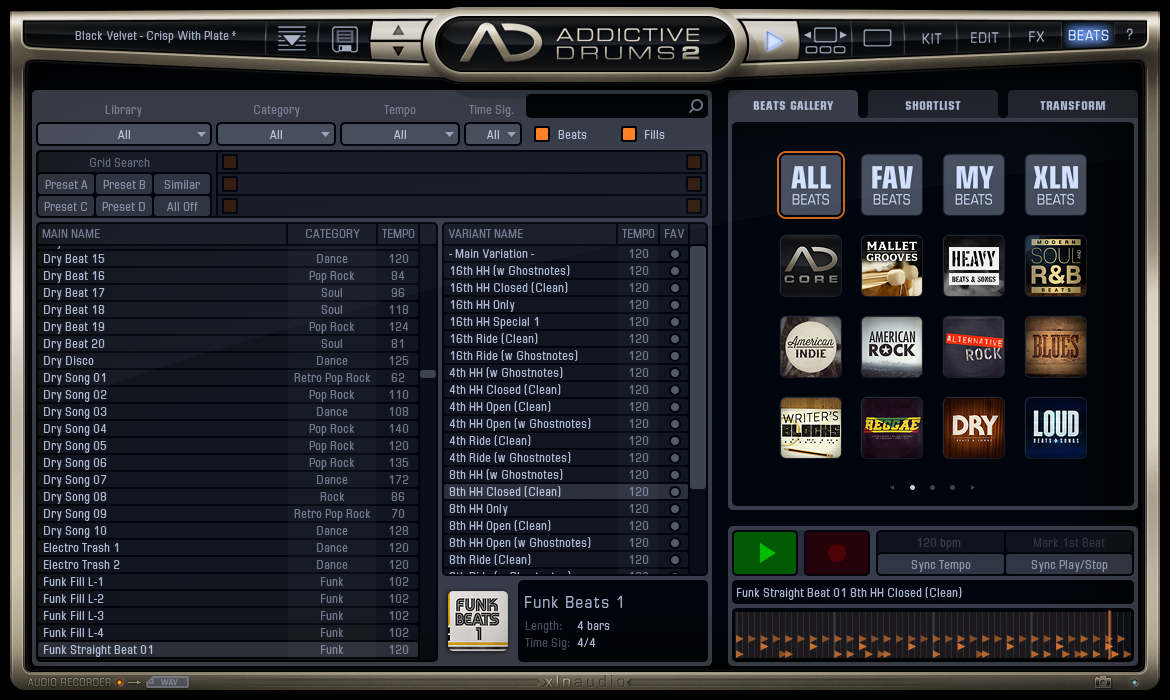This screenshot has height=700, width=1170.
Task: Click the magnifier search icon
Action: (x=695, y=106)
